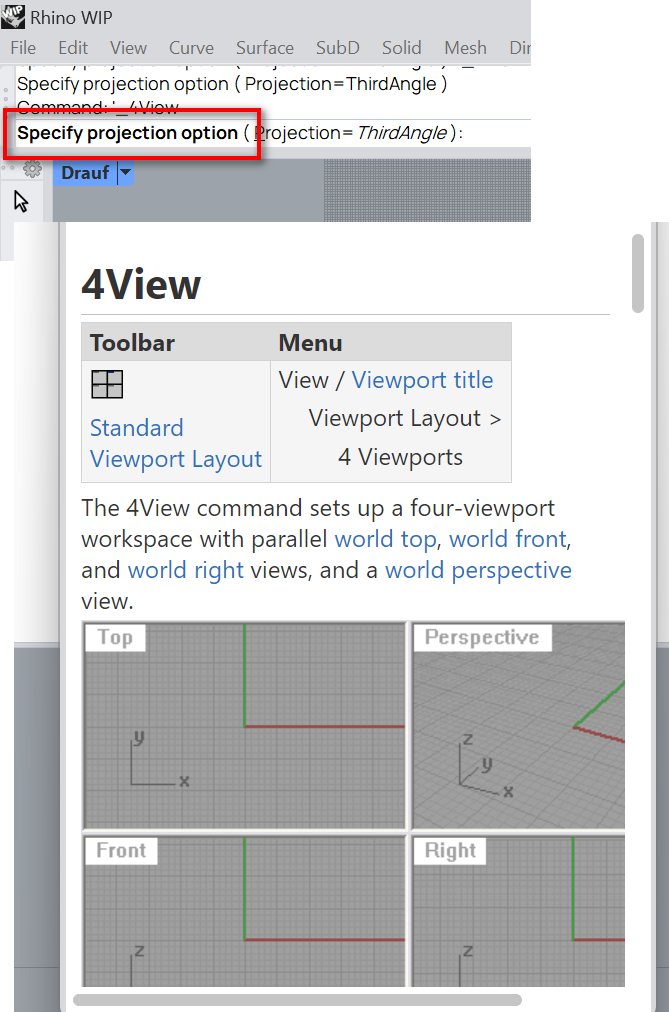Click the vertical scrollbar of help panel
This screenshot has width=669, height=1012.
pos(638,274)
